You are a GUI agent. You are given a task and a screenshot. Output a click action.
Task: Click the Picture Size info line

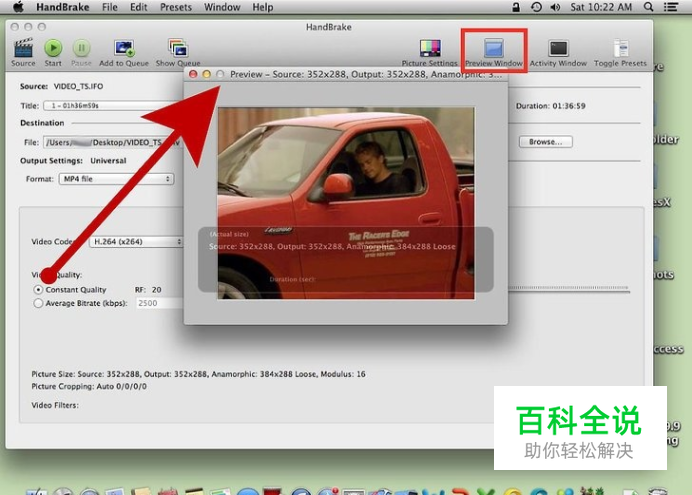click(198, 374)
